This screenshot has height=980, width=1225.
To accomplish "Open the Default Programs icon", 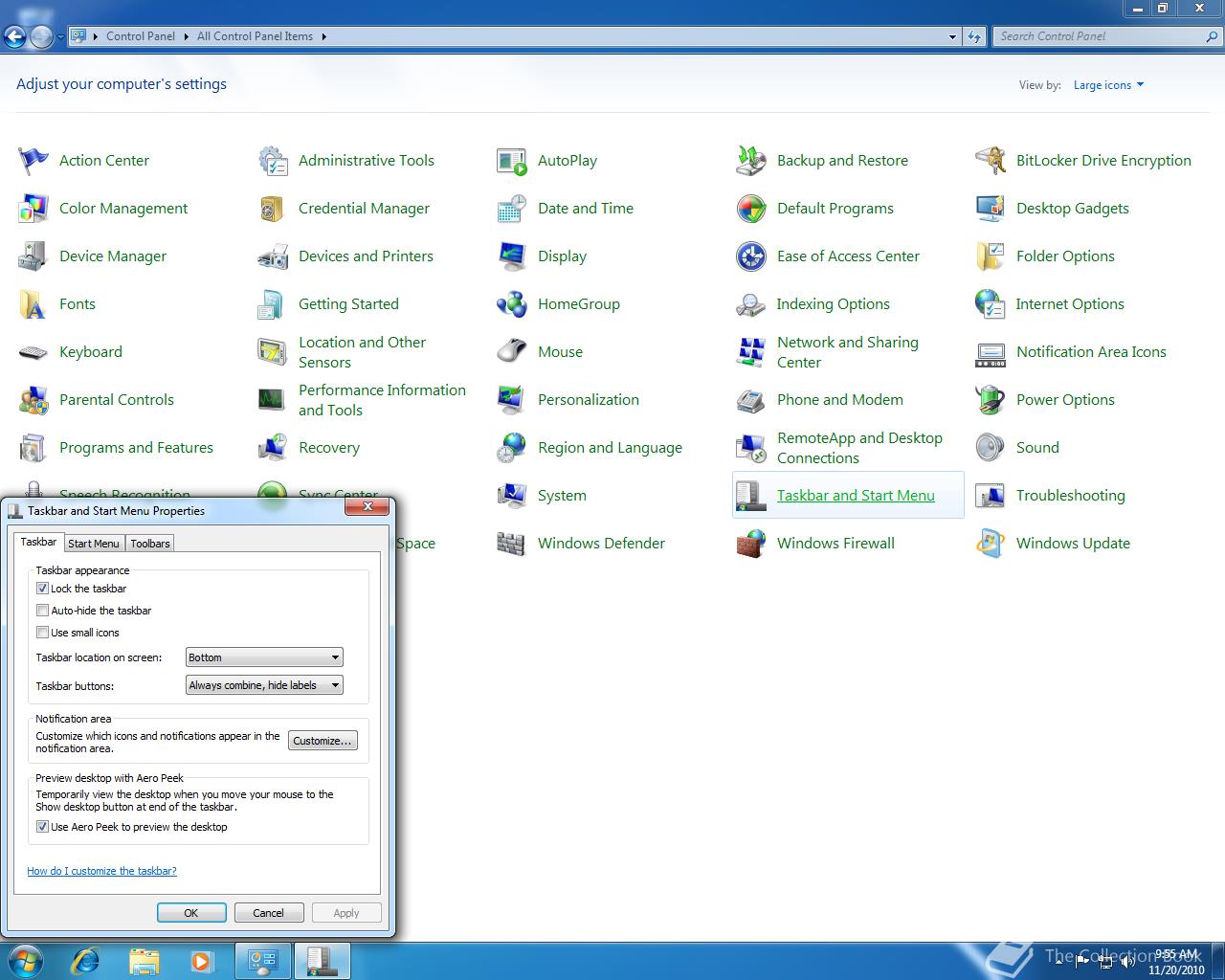I will [751, 209].
